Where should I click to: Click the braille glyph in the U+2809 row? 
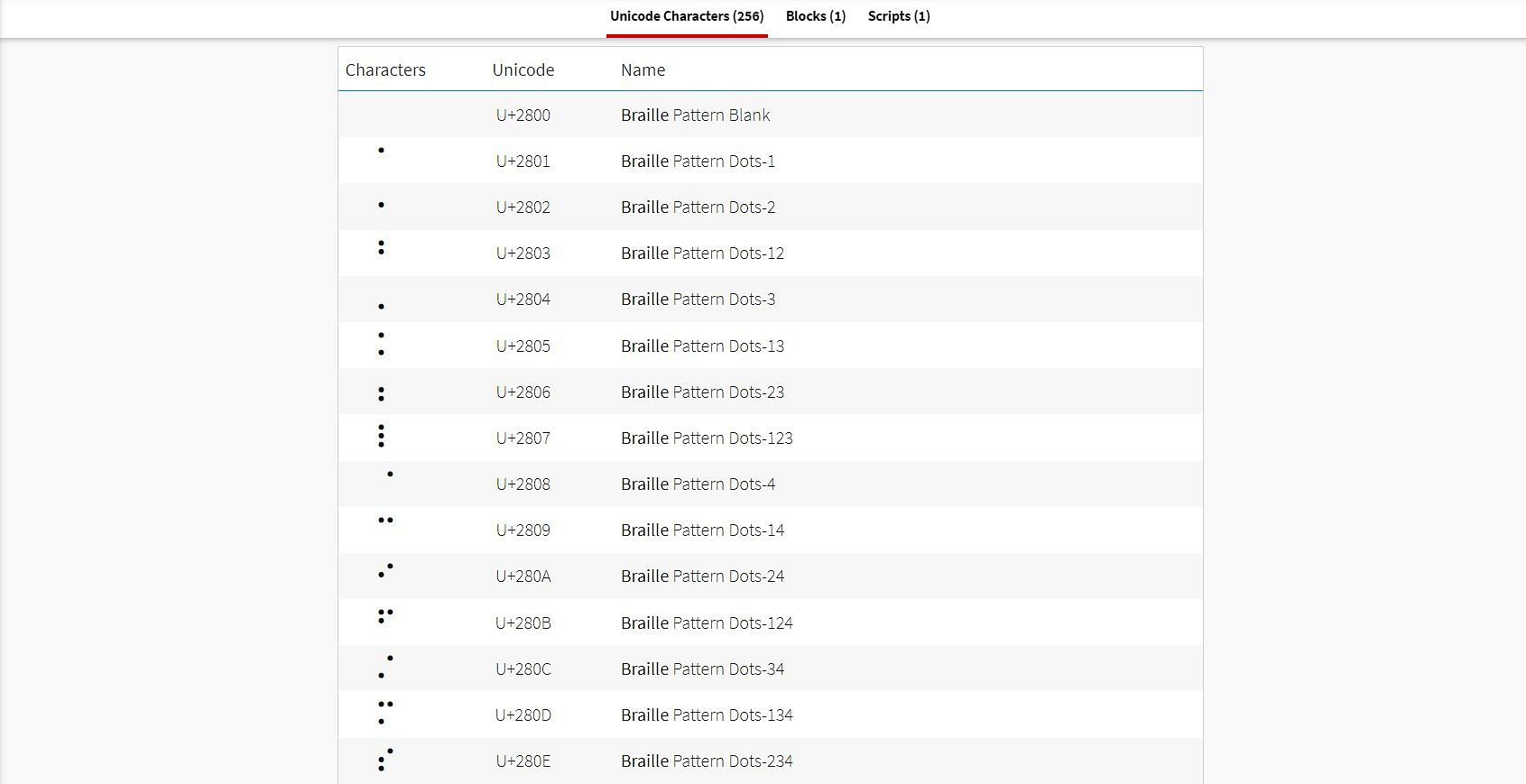click(385, 520)
